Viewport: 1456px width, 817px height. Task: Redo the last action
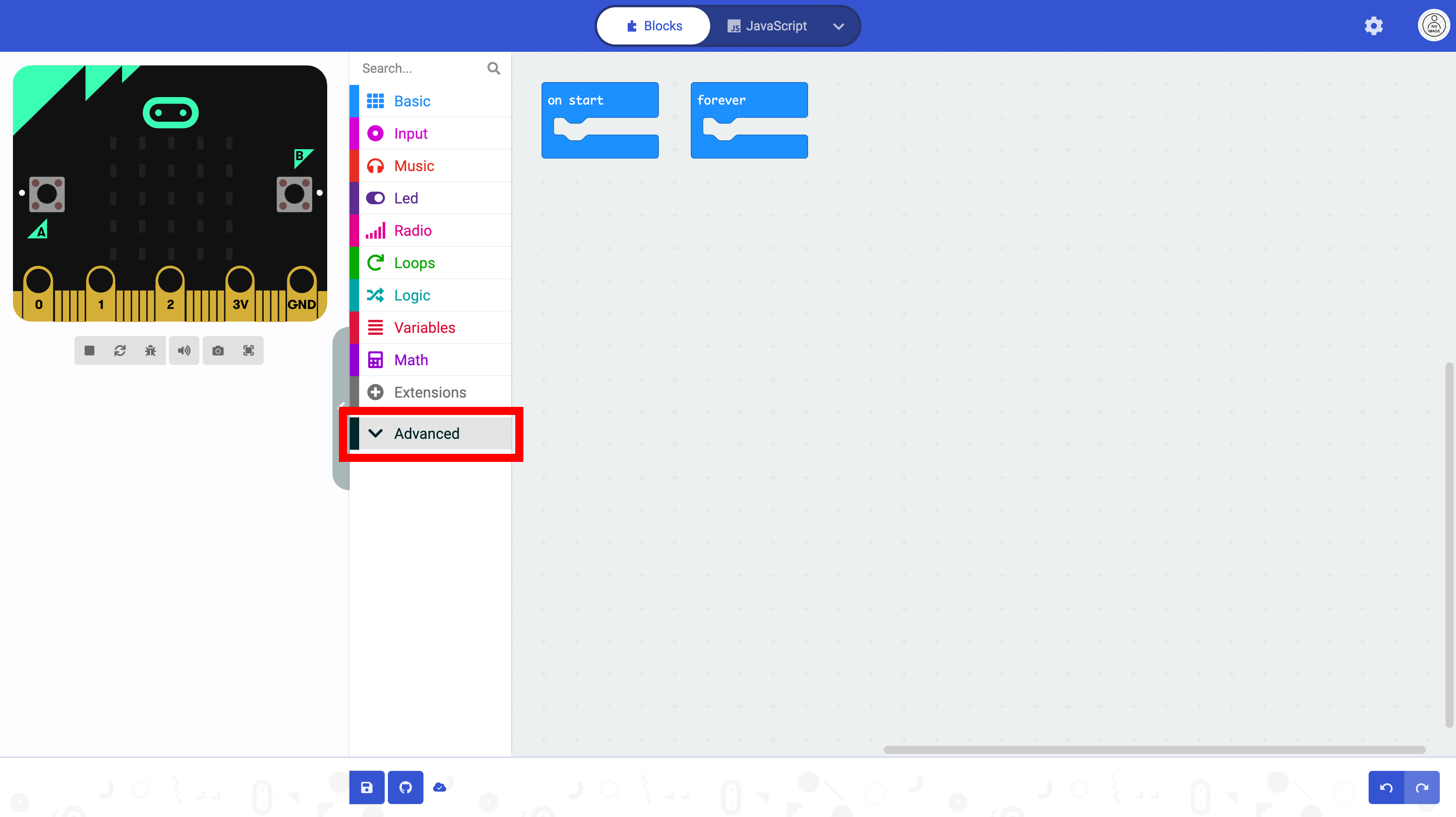(x=1422, y=787)
